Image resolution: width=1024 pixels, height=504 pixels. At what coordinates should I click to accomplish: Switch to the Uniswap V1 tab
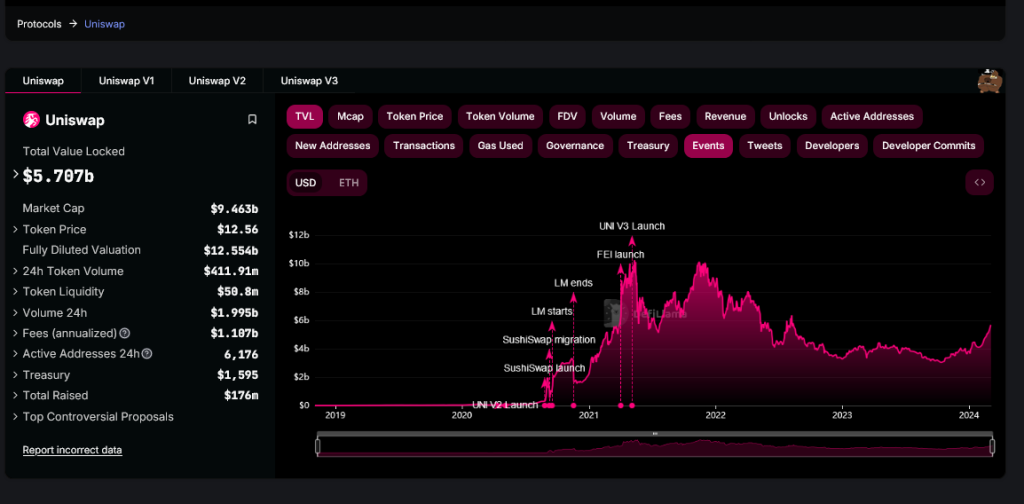point(127,81)
